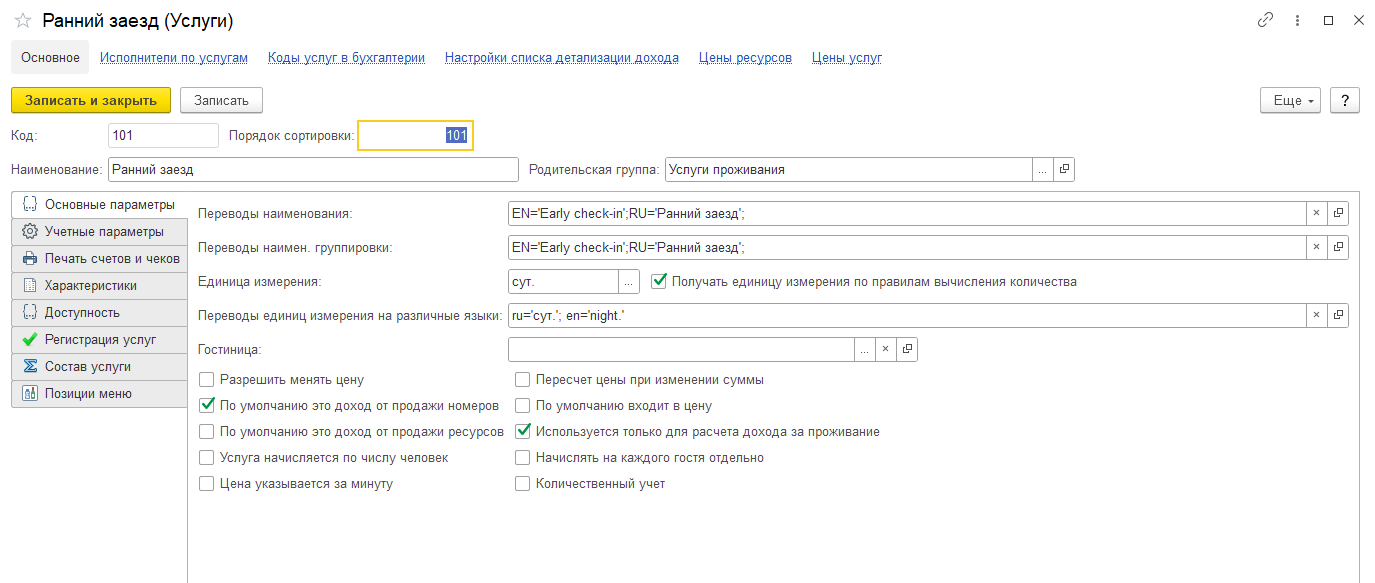This screenshot has width=1375, height=583.
Task: Select the Состав услуги tab
Action: click(99, 367)
